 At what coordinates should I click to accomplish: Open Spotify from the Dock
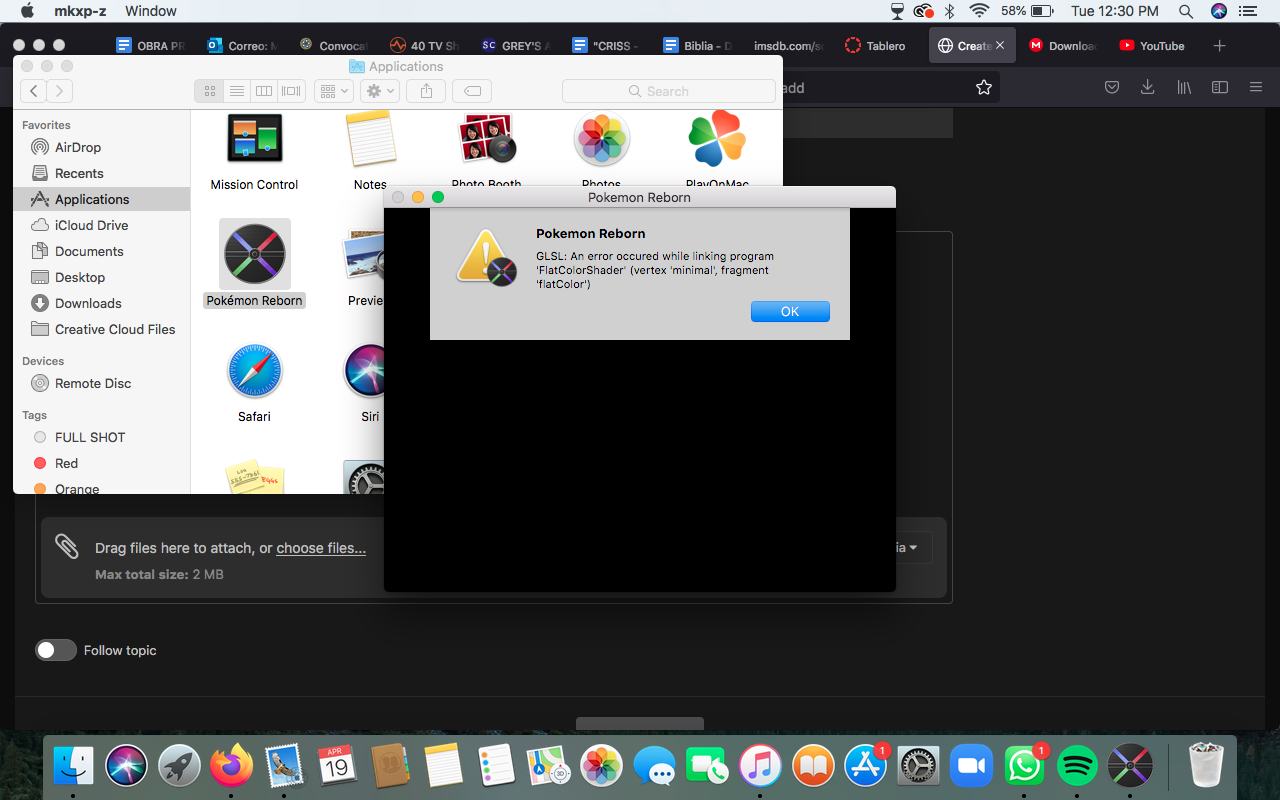click(1077, 767)
